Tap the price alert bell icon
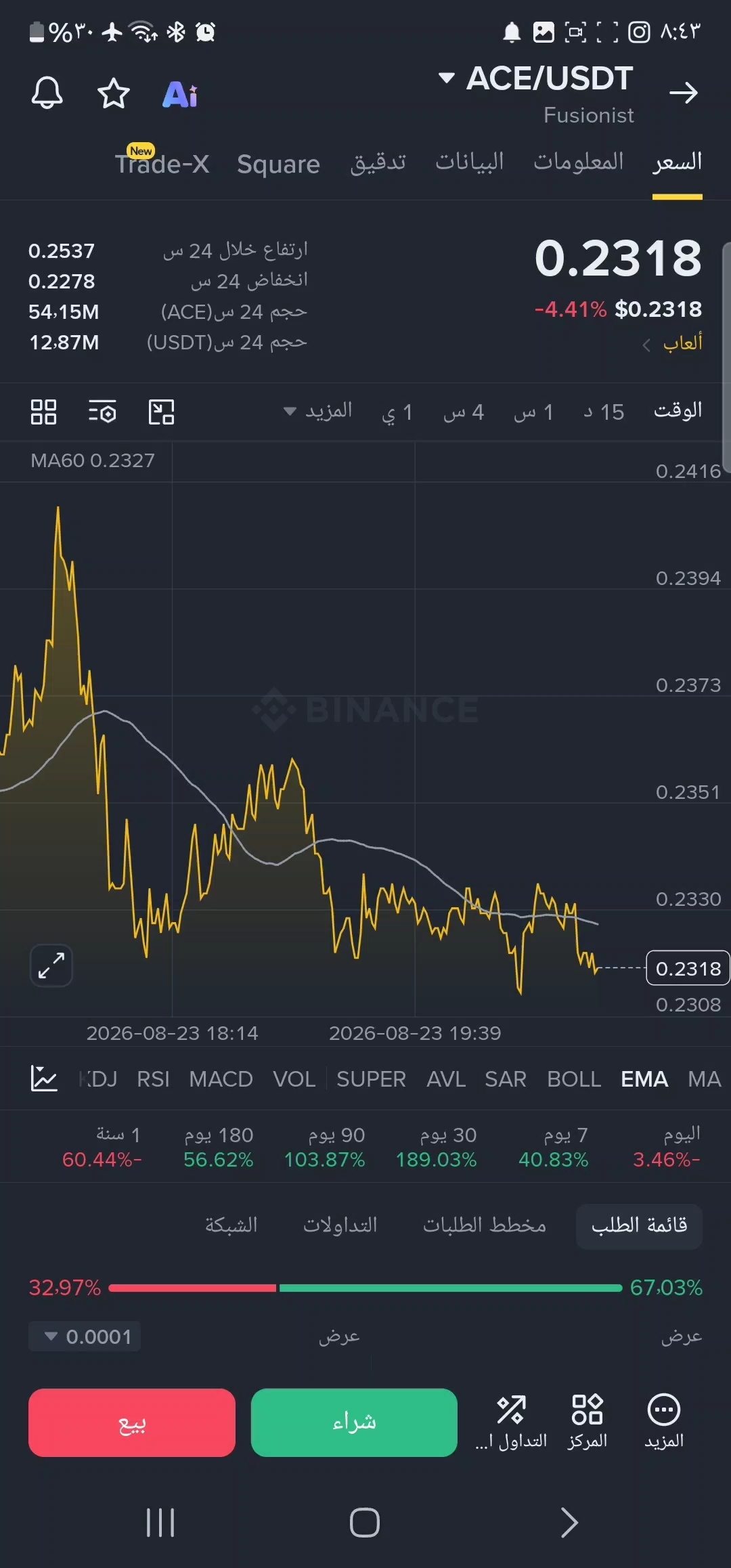 [x=47, y=93]
